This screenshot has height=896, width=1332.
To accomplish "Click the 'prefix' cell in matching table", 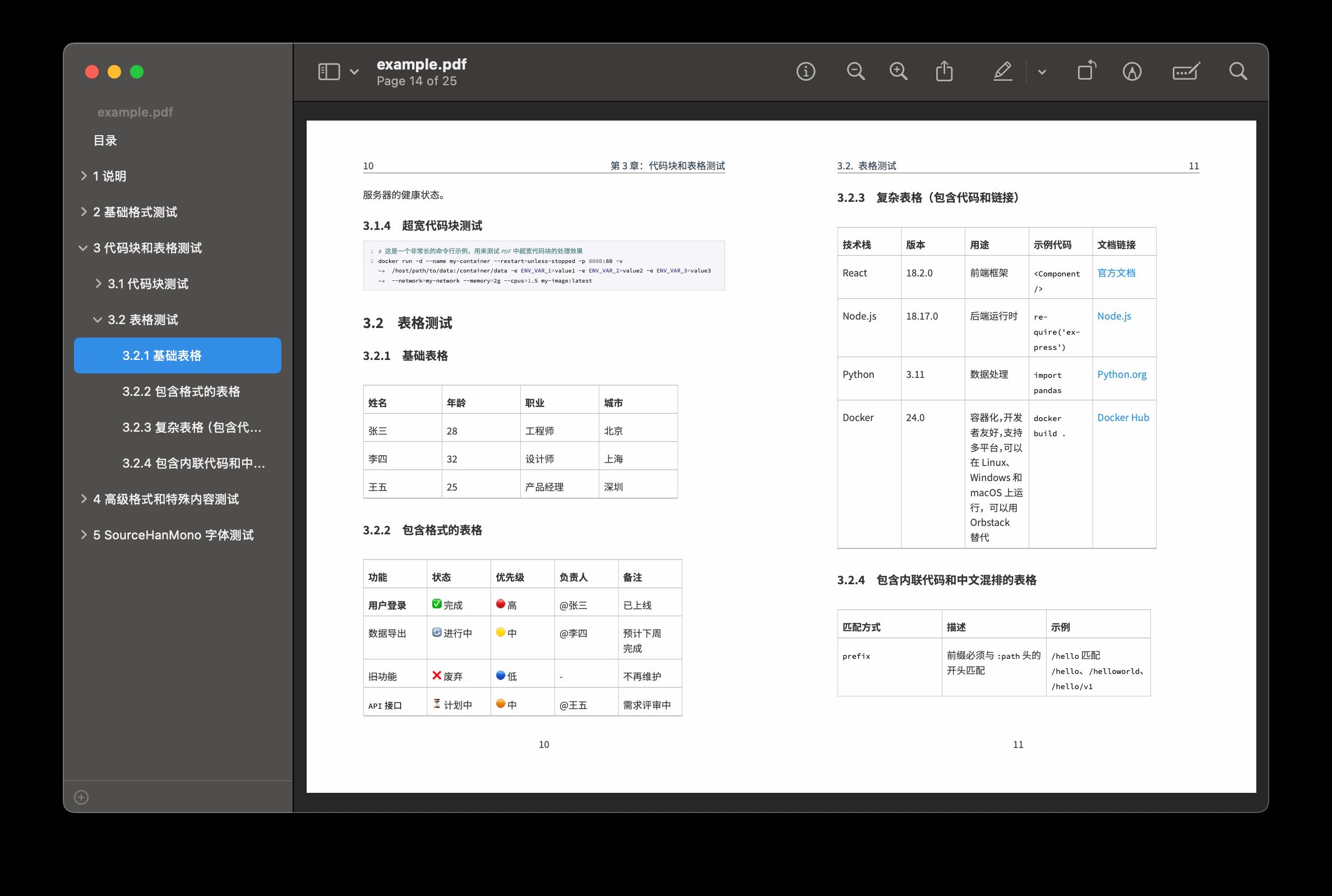I will click(x=889, y=666).
